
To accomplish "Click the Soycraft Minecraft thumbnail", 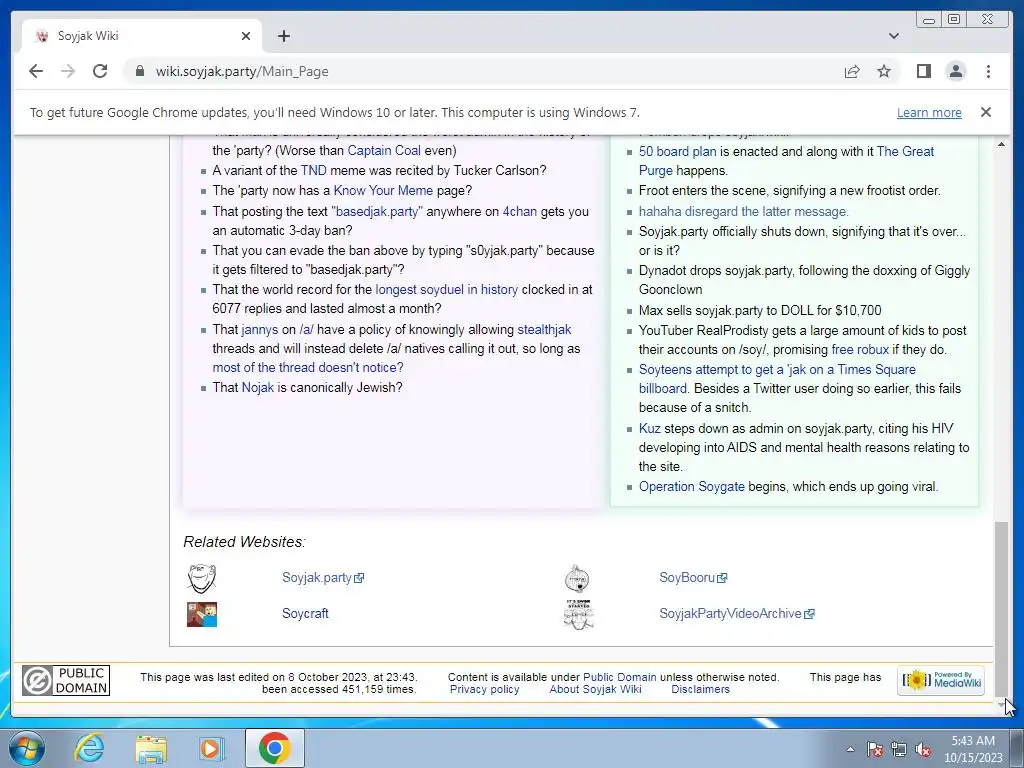I will tap(202, 615).
